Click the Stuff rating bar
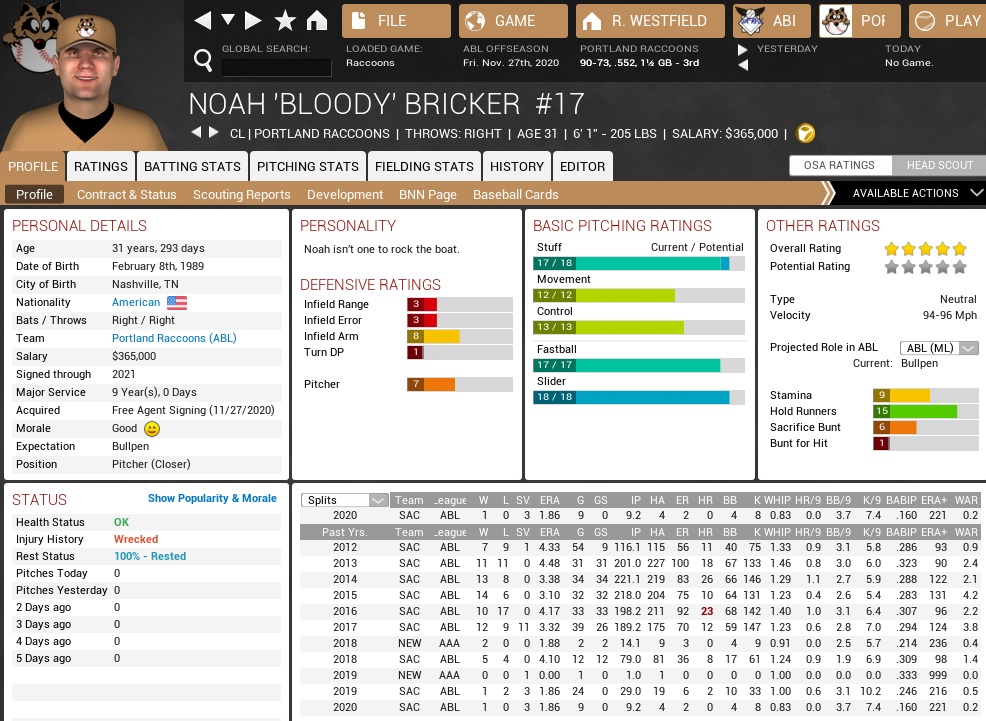The height and width of the screenshot is (721, 986). 638,263
